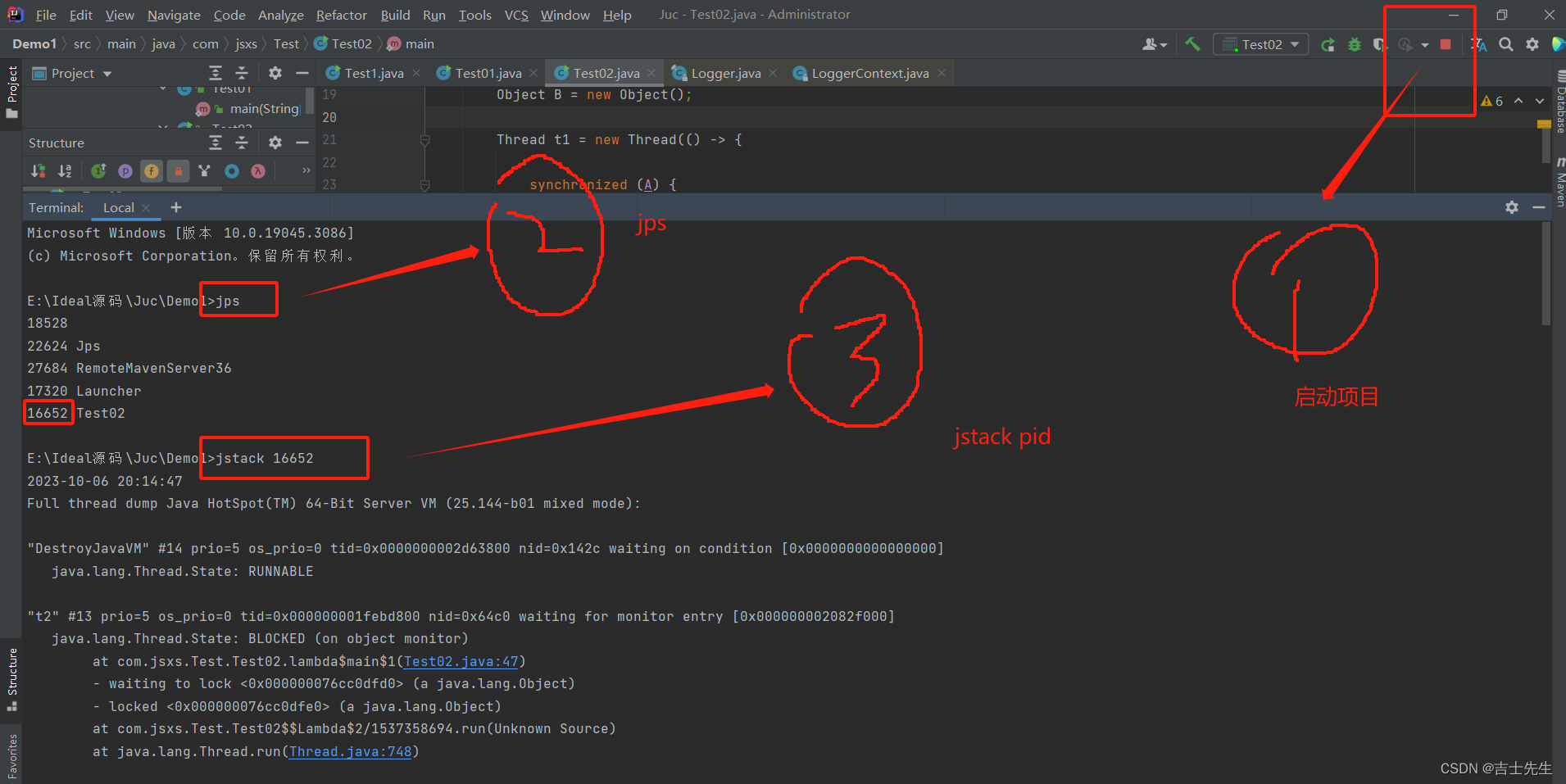Open the File menu
1566x784 pixels.
click(x=46, y=15)
